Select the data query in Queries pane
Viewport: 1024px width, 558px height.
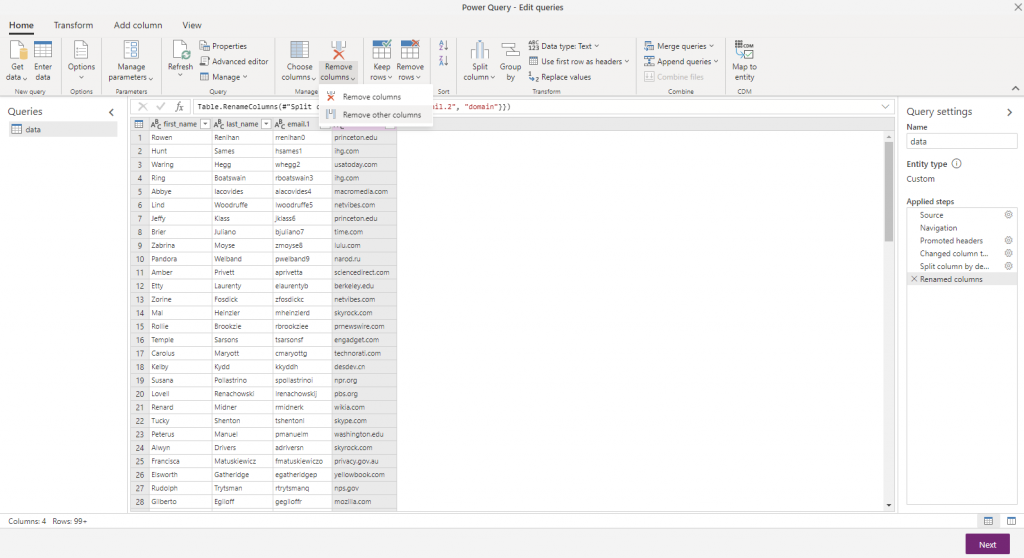click(x=63, y=129)
